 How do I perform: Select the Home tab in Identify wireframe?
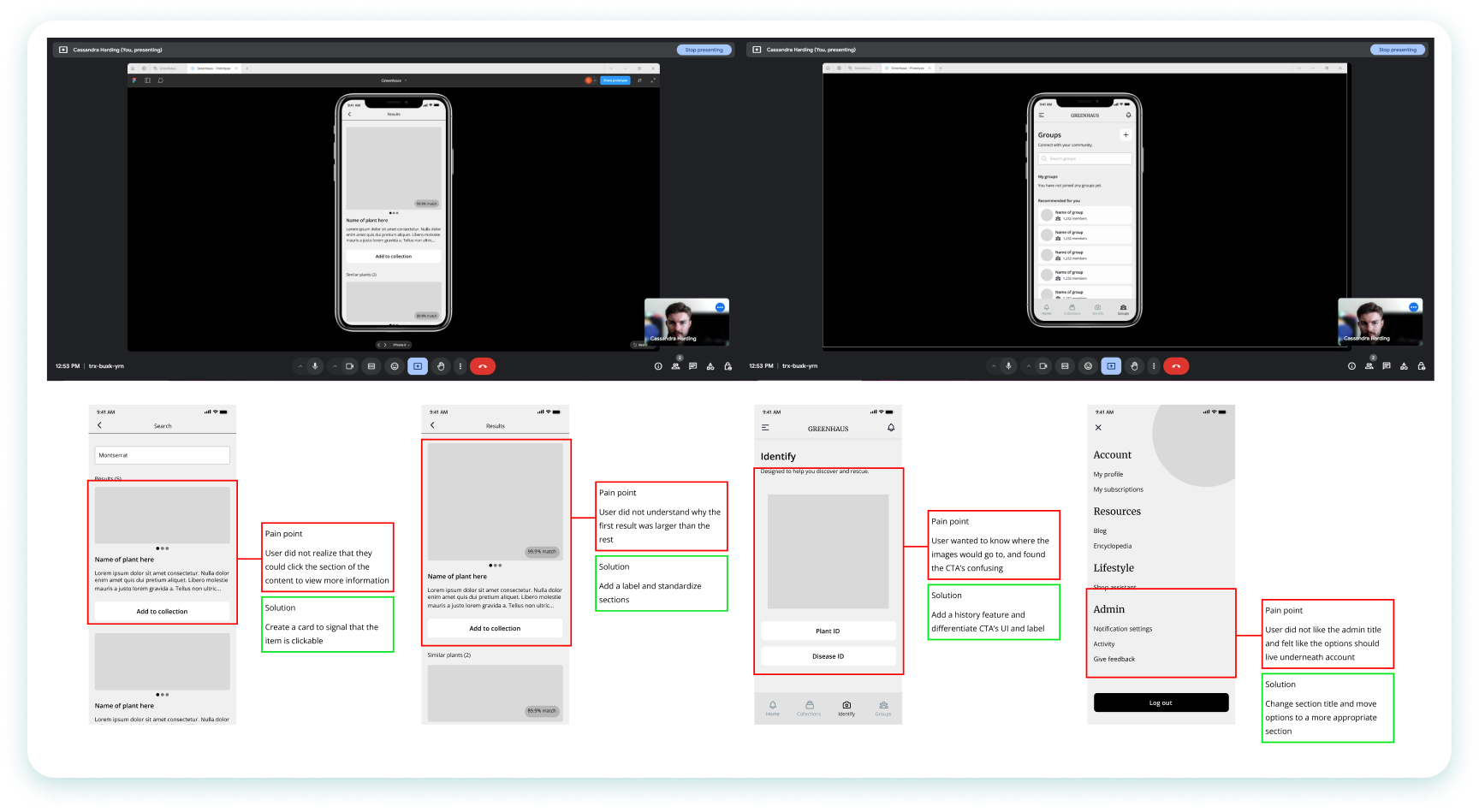pos(773,708)
